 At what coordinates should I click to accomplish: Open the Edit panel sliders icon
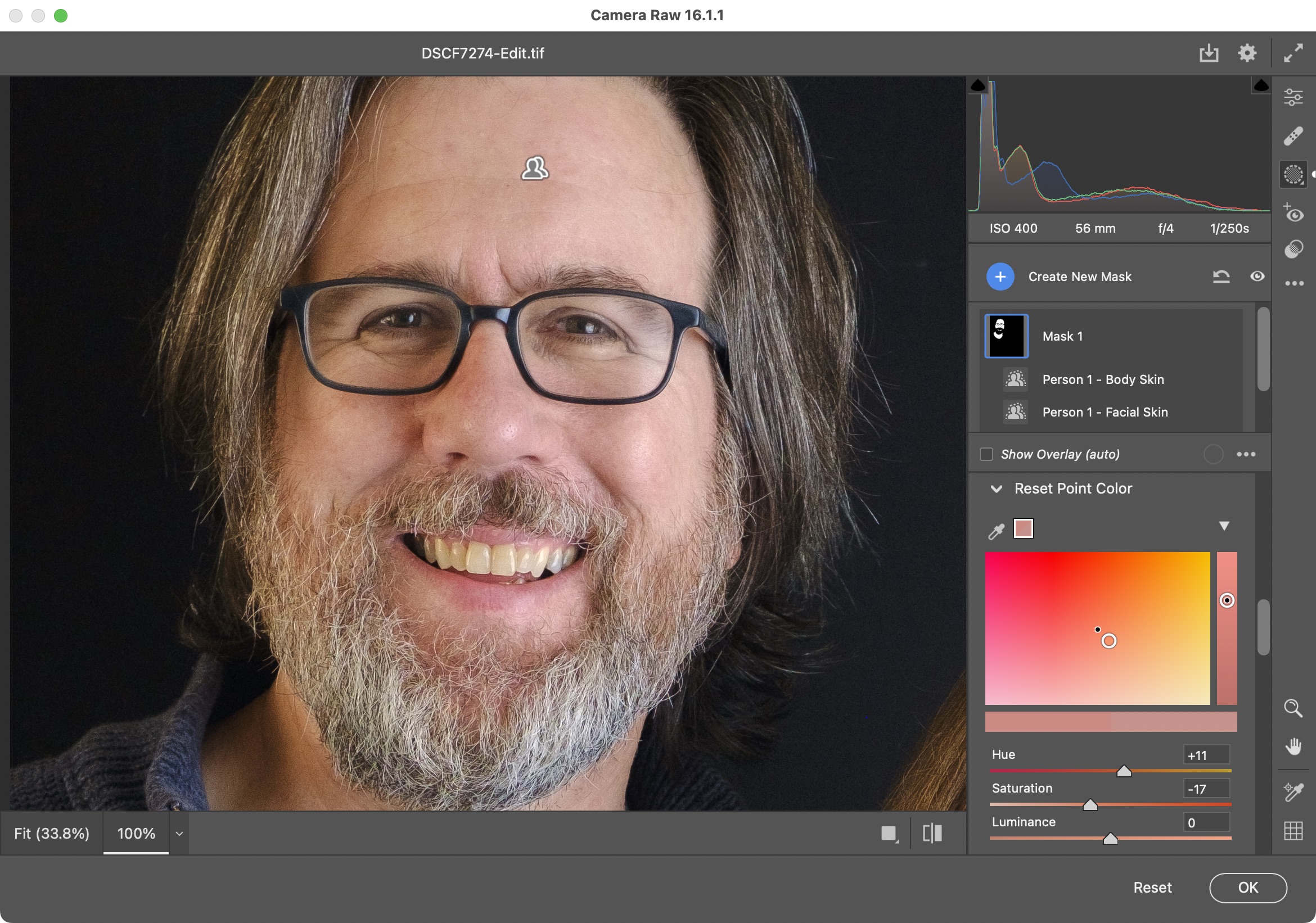point(1293,97)
